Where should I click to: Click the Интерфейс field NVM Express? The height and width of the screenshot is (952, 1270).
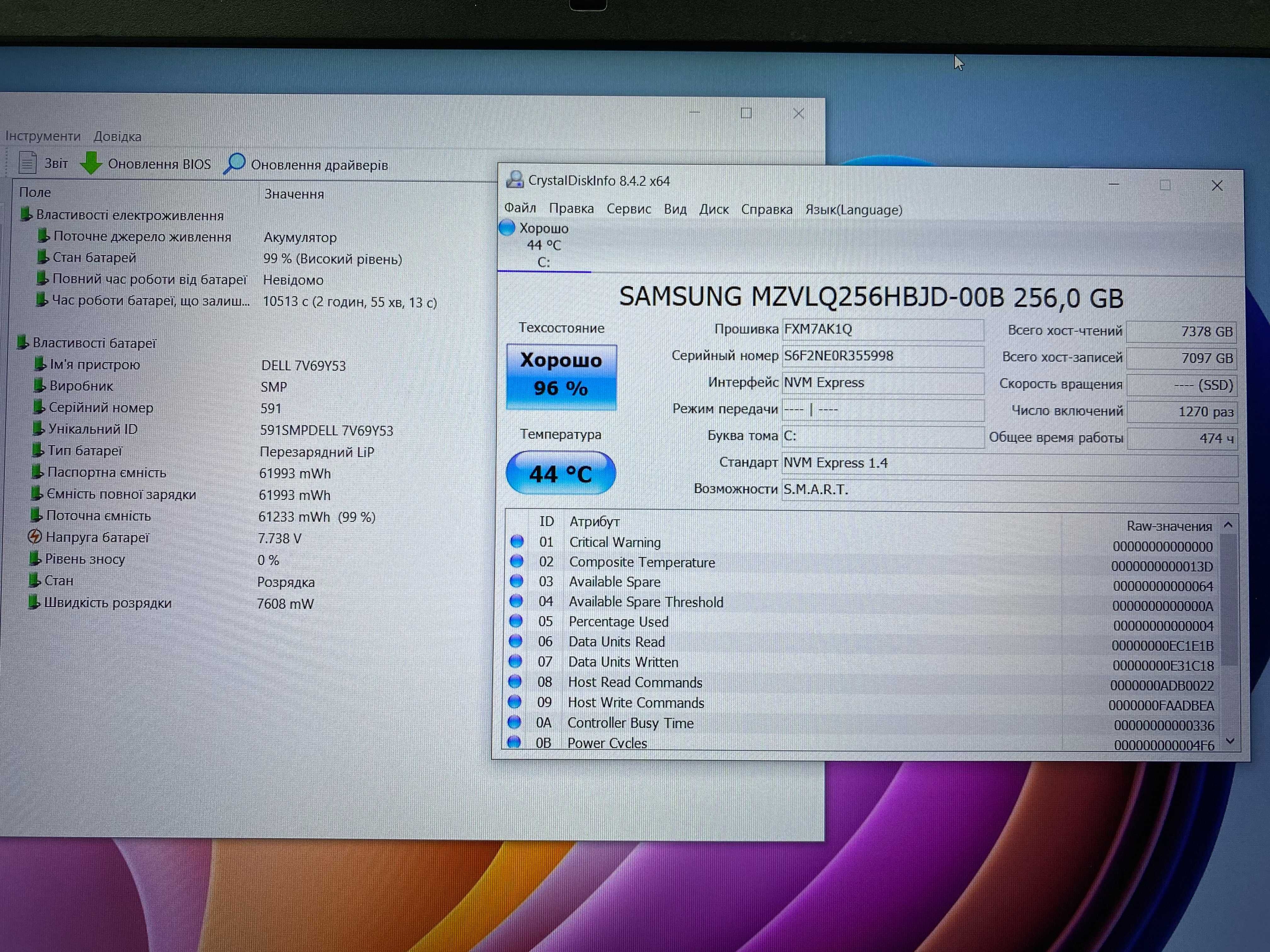click(883, 383)
